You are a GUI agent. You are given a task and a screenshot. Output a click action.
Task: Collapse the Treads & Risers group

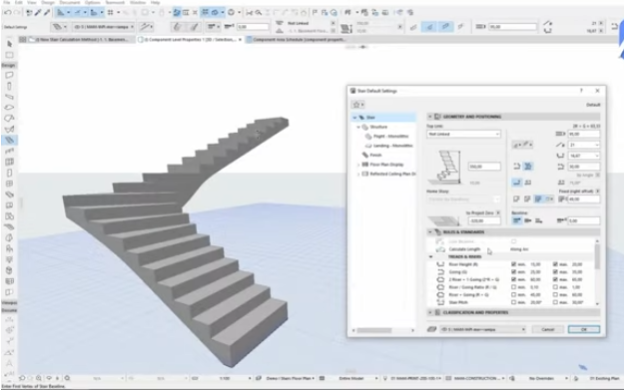click(x=431, y=257)
